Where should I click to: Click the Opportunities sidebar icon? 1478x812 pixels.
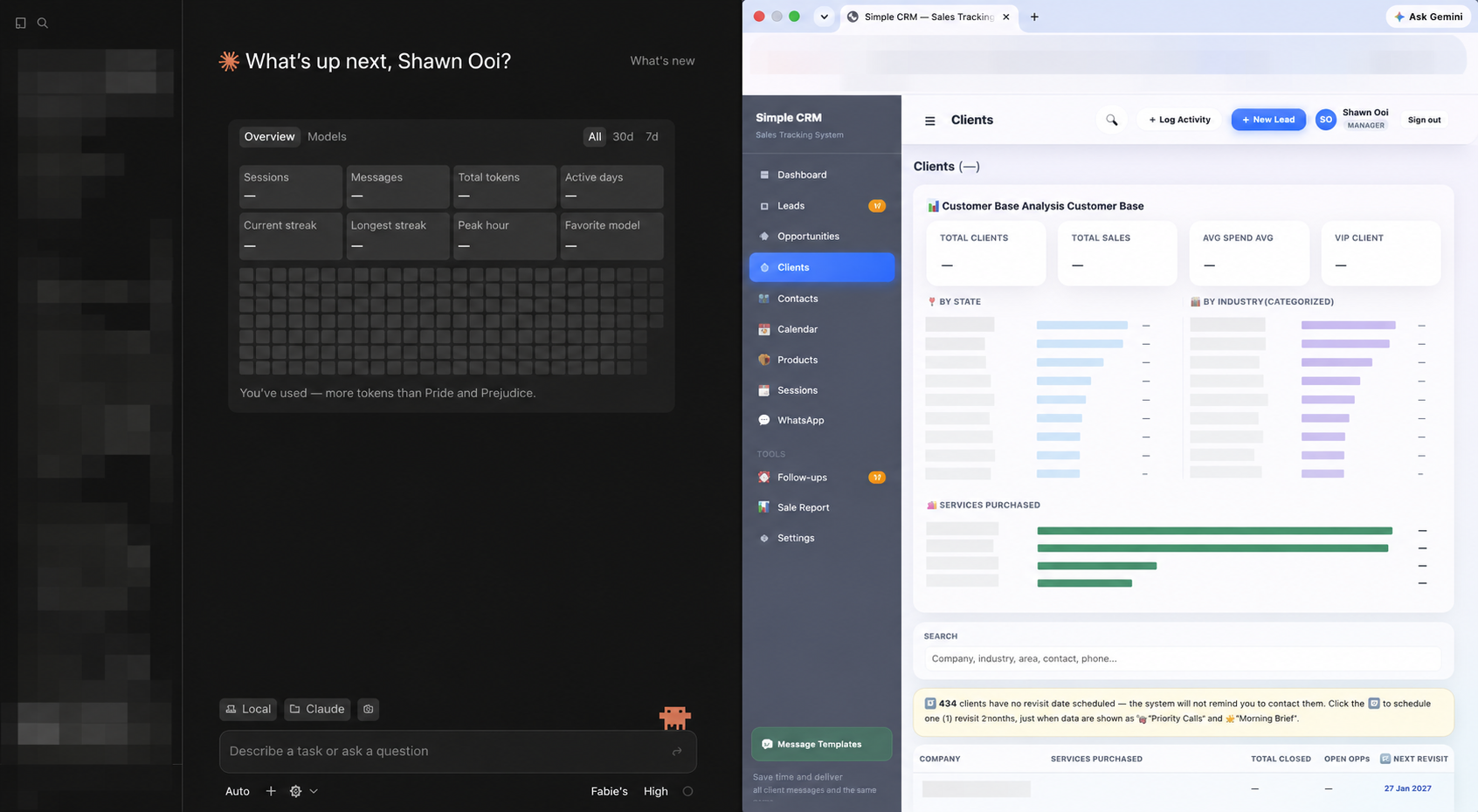point(764,237)
